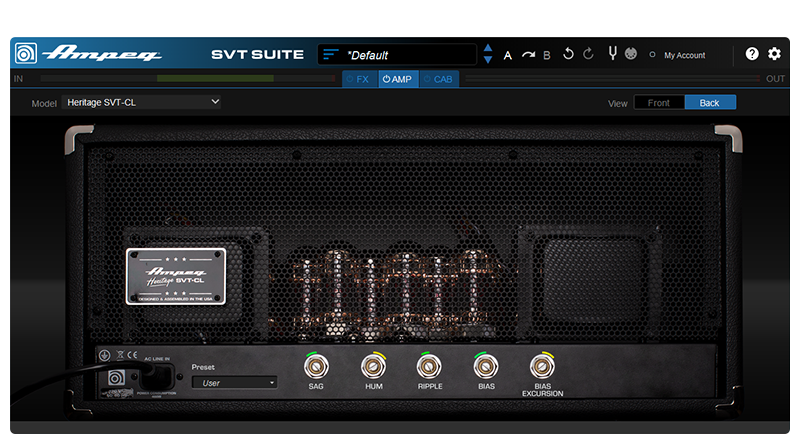Open MIDI connector settings icon
This screenshot has height=440, width=800.
[631, 53]
